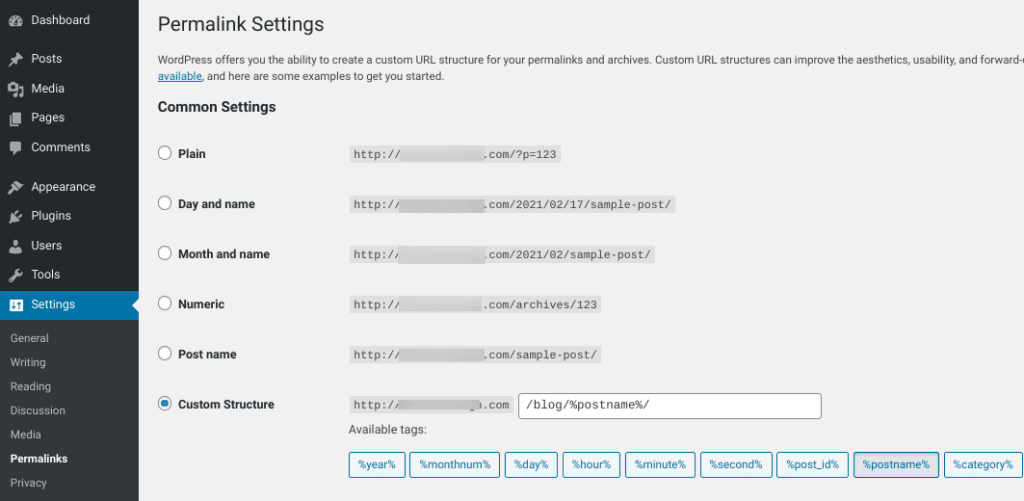Open Permalinks settings submenu
Image resolution: width=1024 pixels, height=501 pixels.
[39, 459]
